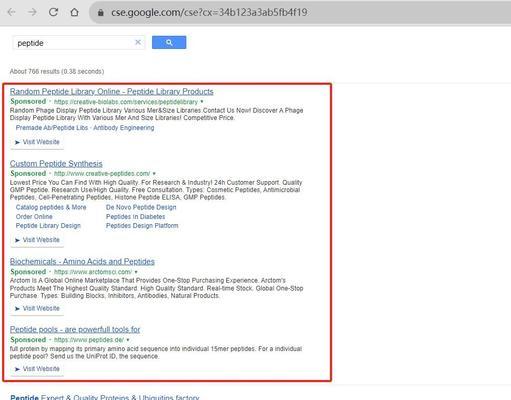The height and width of the screenshot is (400, 511).
Task: Open Premade Ab/Peptide Libs sitelink
Action: pyautogui.click(x=52, y=128)
